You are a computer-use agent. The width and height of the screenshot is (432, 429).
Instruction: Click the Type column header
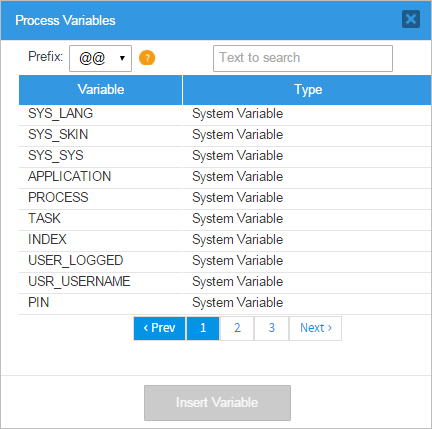[x=308, y=90]
